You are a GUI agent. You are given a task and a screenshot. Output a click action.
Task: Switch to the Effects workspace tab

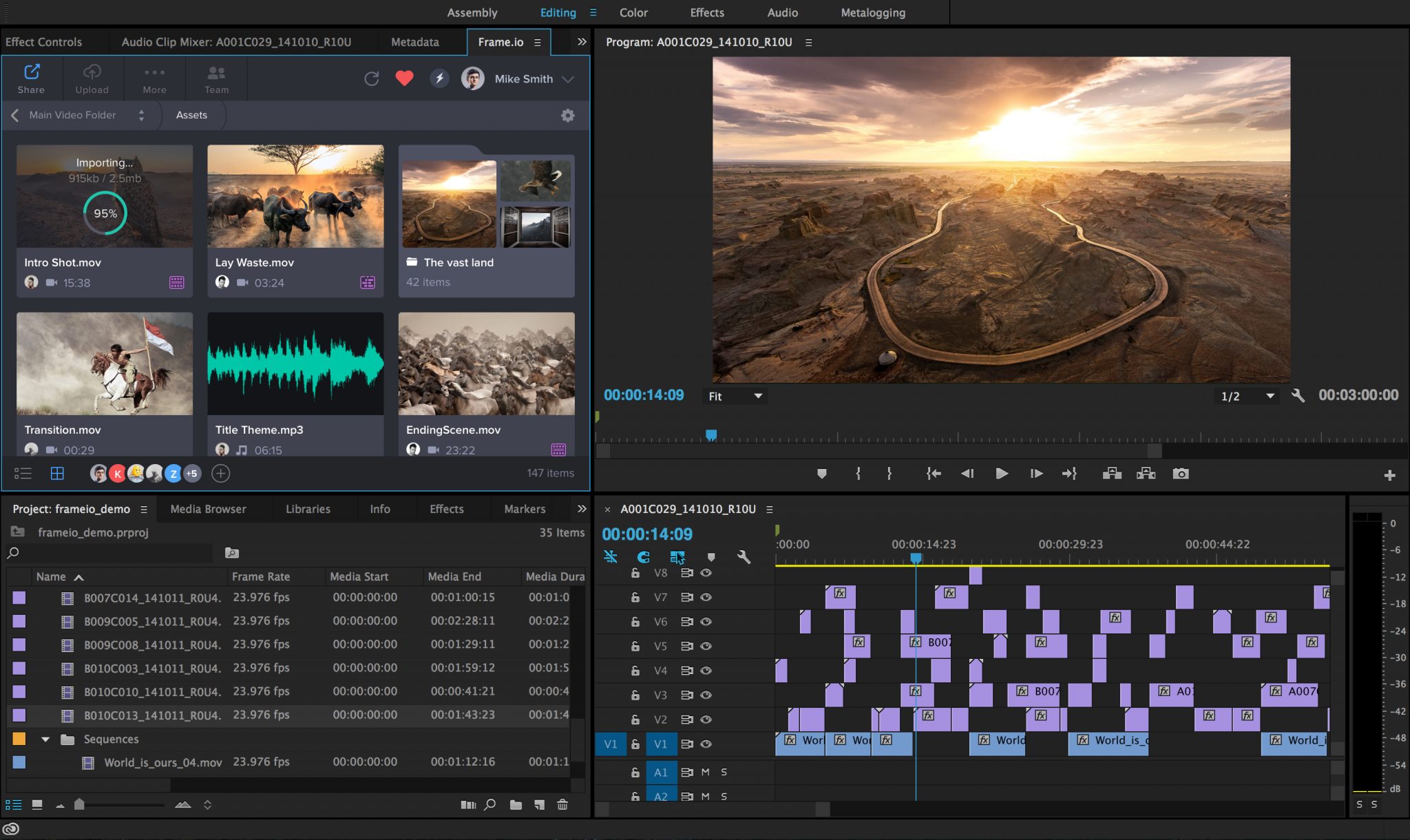pos(706,12)
